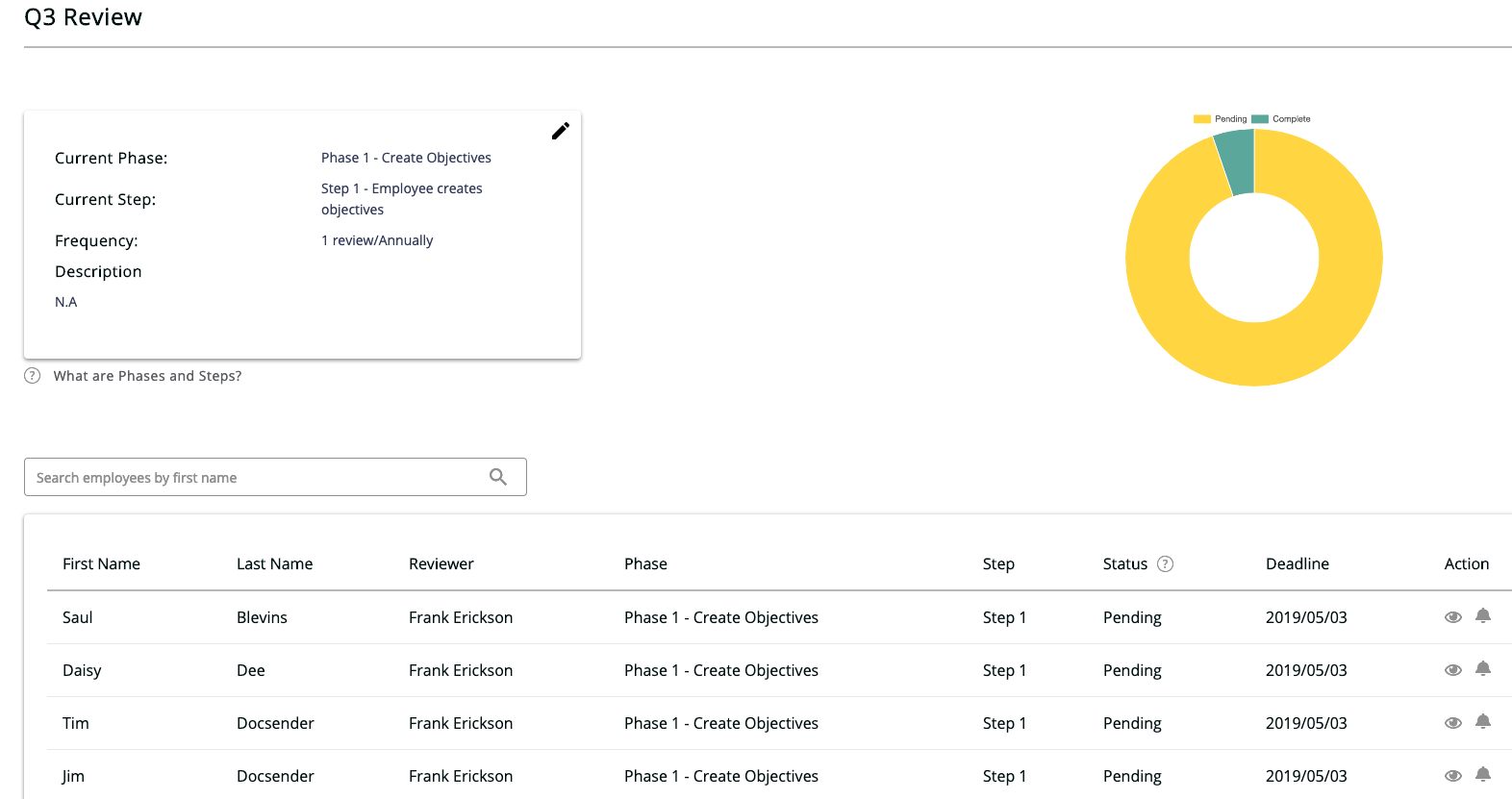Sort by Deadline column header
Image resolution: width=1512 pixels, height=799 pixels.
[x=1298, y=564]
